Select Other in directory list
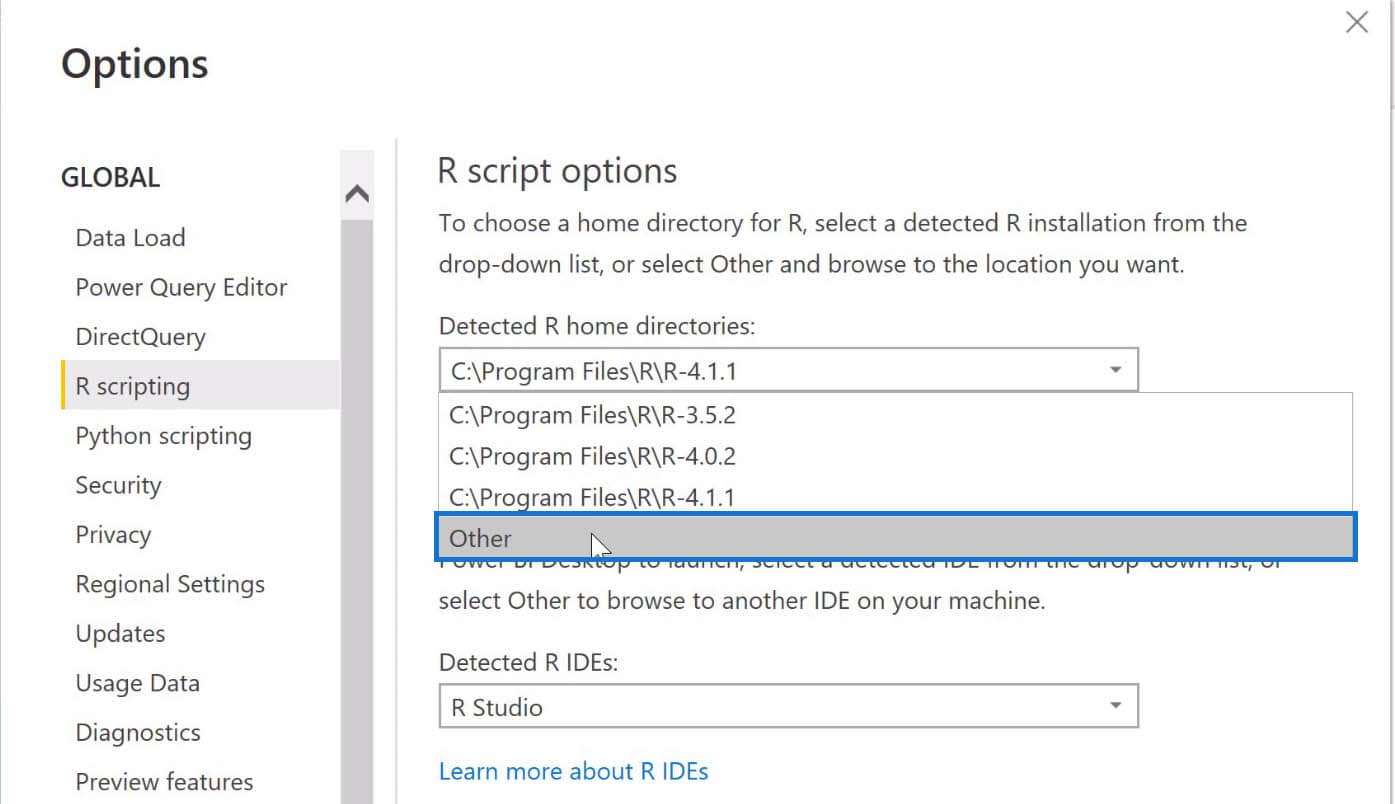This screenshot has height=804, width=1395. click(x=895, y=538)
